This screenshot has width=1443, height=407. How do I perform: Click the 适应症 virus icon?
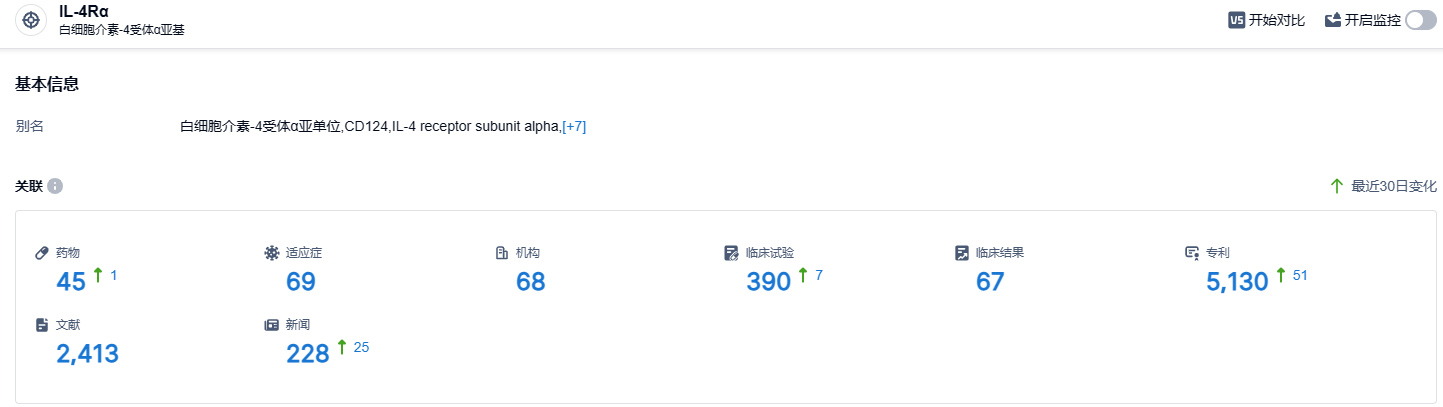271,253
